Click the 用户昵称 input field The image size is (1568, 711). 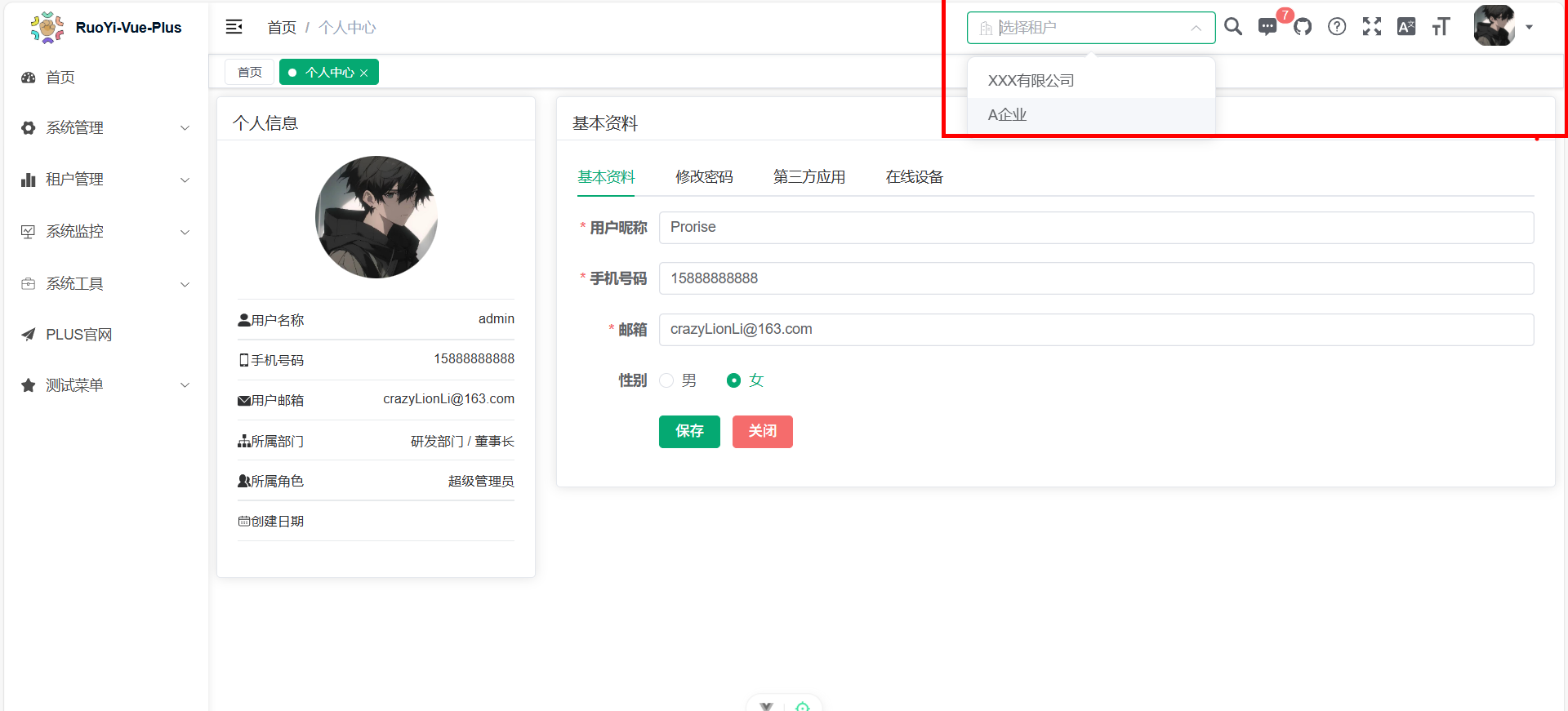pyautogui.click(x=1096, y=228)
